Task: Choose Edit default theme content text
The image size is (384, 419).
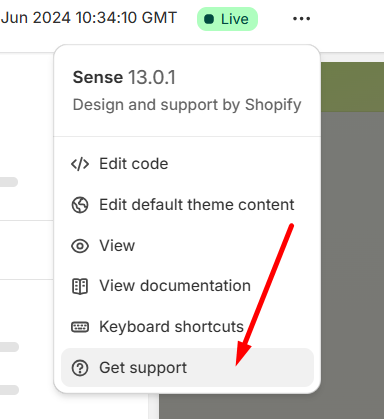Action: coord(197,205)
